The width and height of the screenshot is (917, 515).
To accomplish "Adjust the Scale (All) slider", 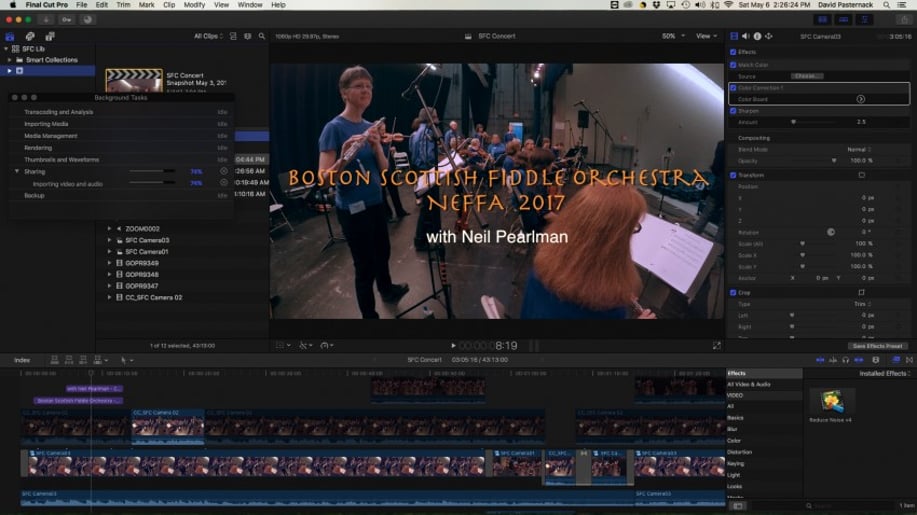I will pos(802,244).
